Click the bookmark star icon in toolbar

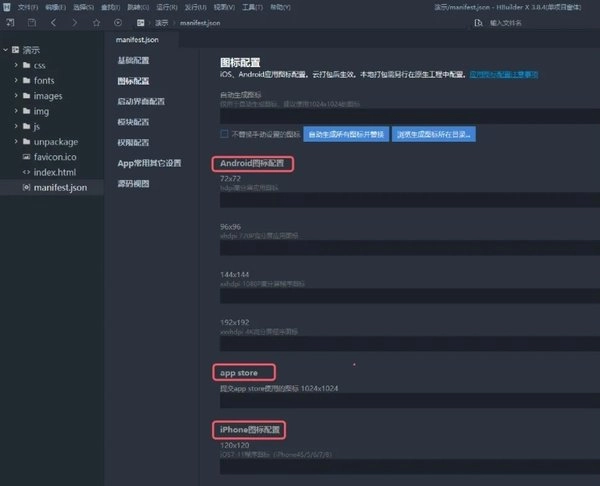[x=96, y=21]
